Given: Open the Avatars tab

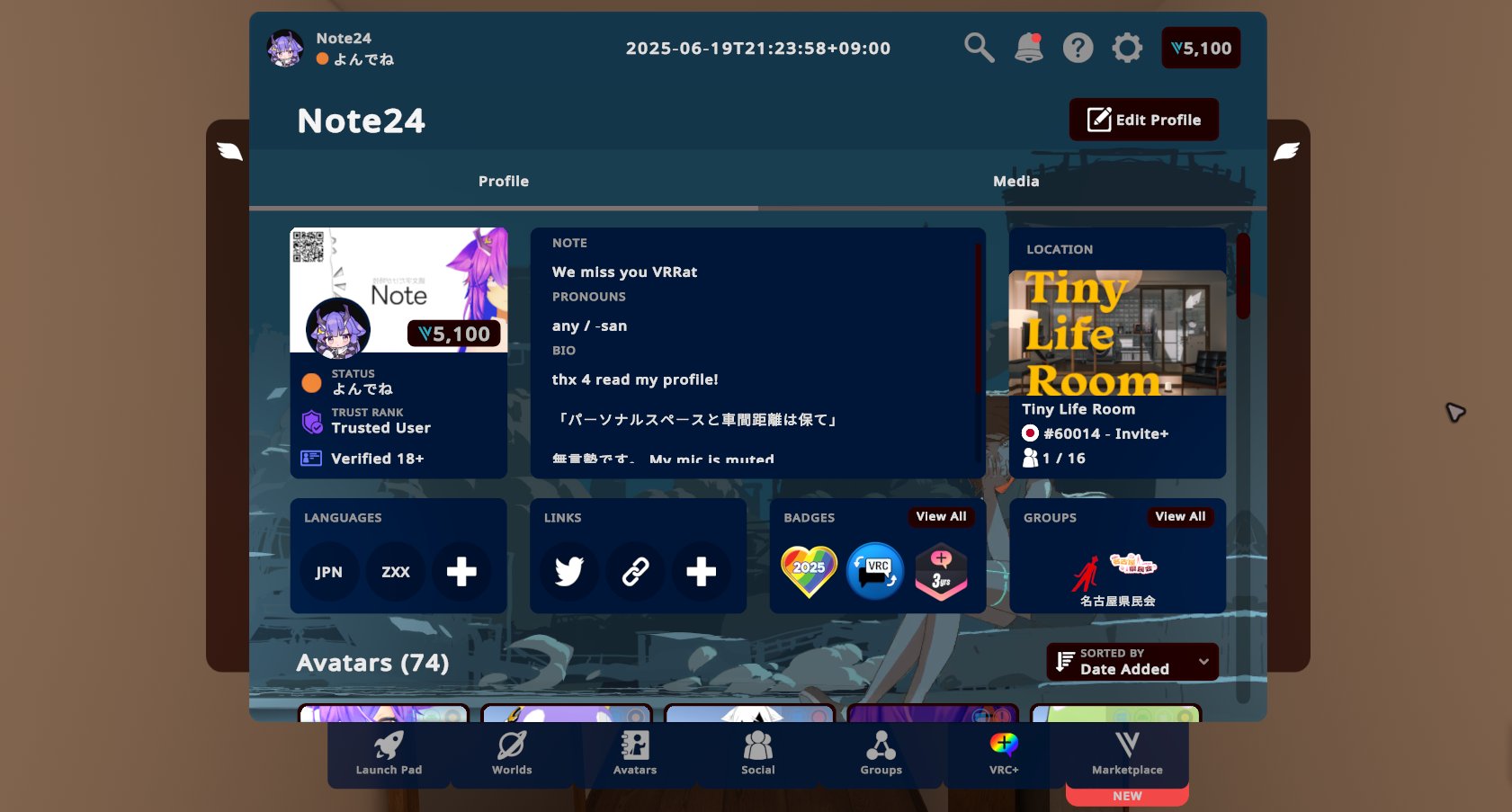Looking at the screenshot, I should coord(635,754).
